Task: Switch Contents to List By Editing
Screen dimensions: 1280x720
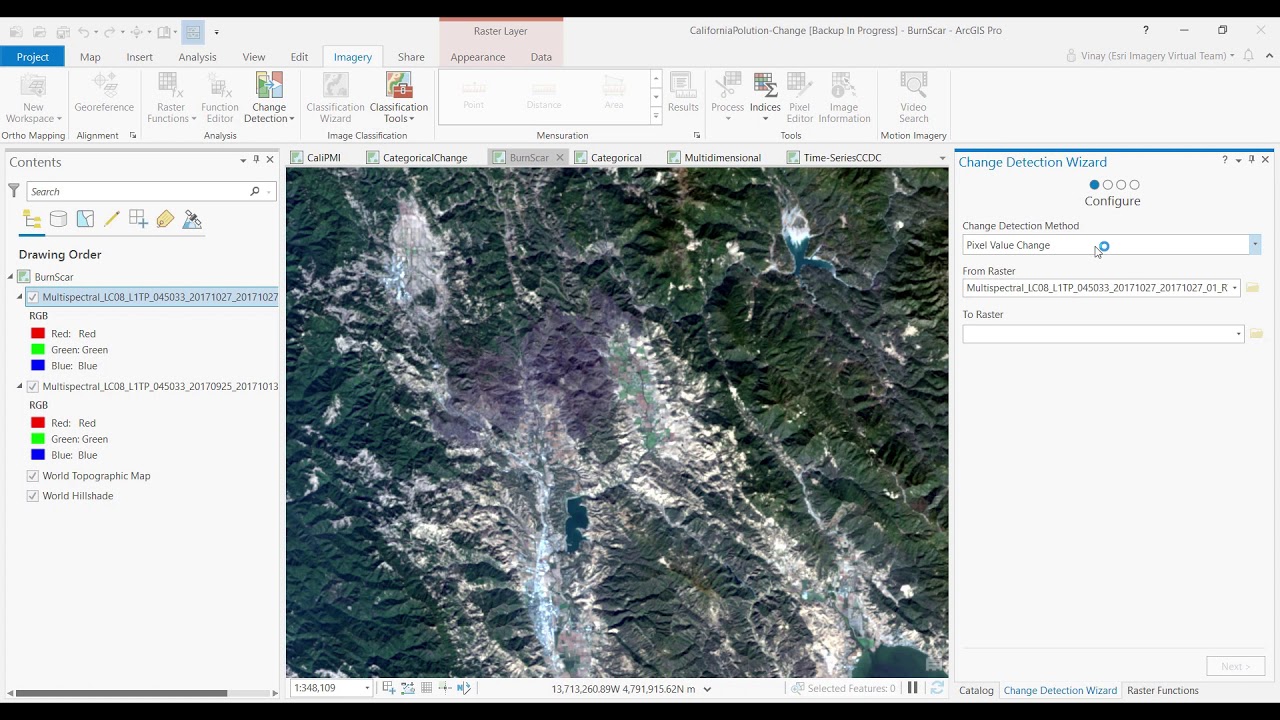Action: coord(112,220)
